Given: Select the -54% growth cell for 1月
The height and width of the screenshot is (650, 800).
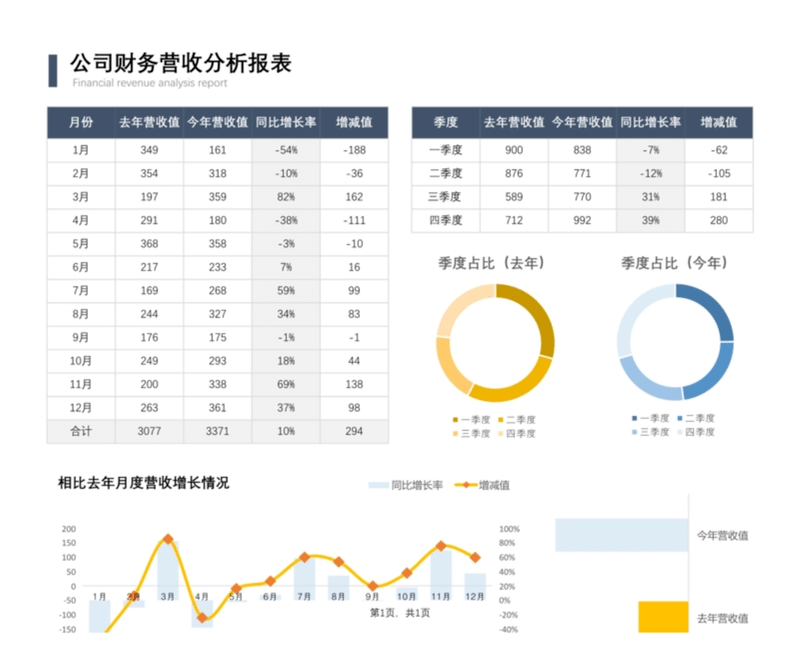Looking at the screenshot, I should click(286, 150).
